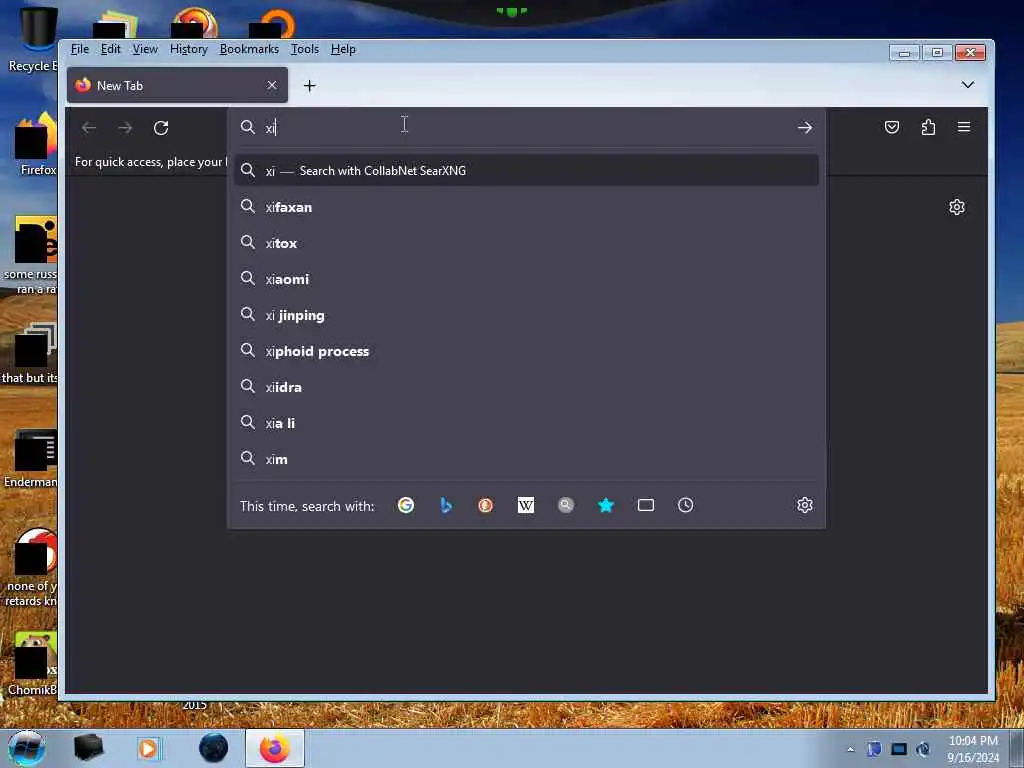Open the Edit menu
1024x768 pixels.
click(x=110, y=50)
